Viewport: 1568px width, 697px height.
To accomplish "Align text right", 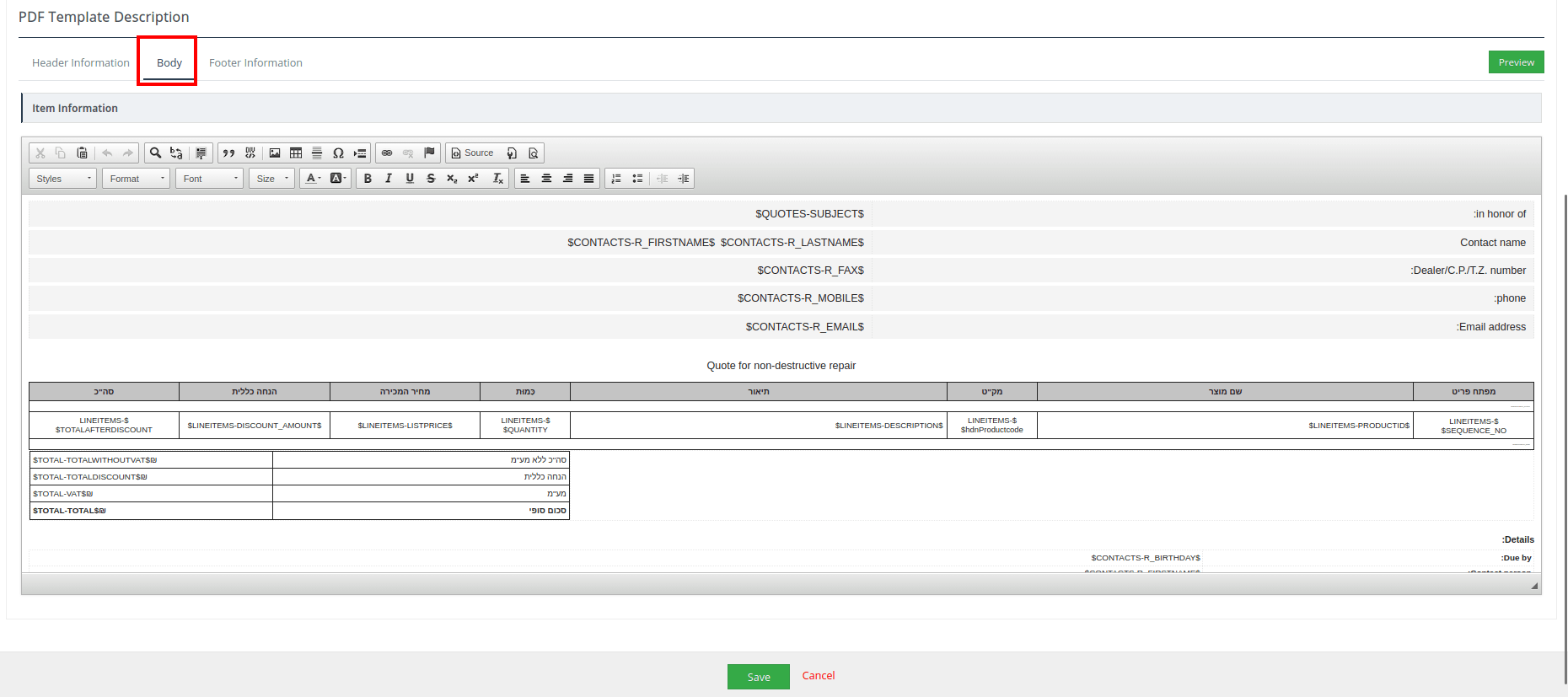I will (x=567, y=178).
